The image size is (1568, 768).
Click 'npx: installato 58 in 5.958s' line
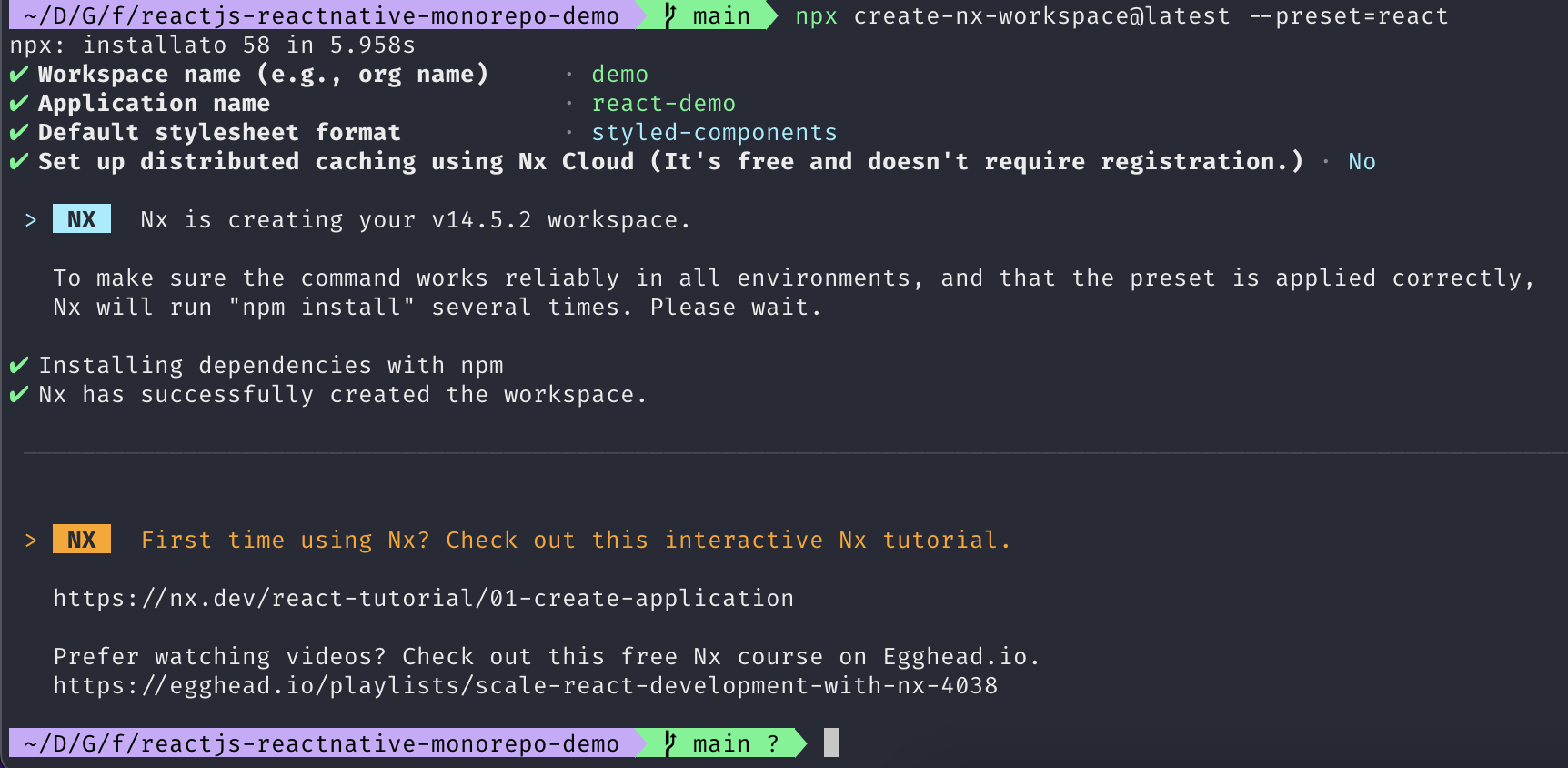pyautogui.click(x=213, y=45)
